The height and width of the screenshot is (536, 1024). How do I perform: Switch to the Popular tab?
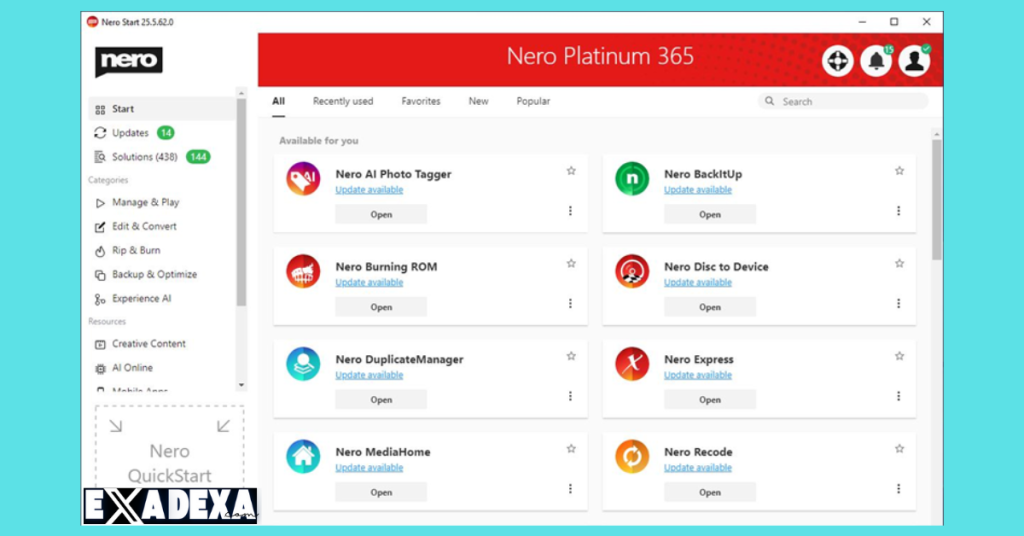coord(533,101)
